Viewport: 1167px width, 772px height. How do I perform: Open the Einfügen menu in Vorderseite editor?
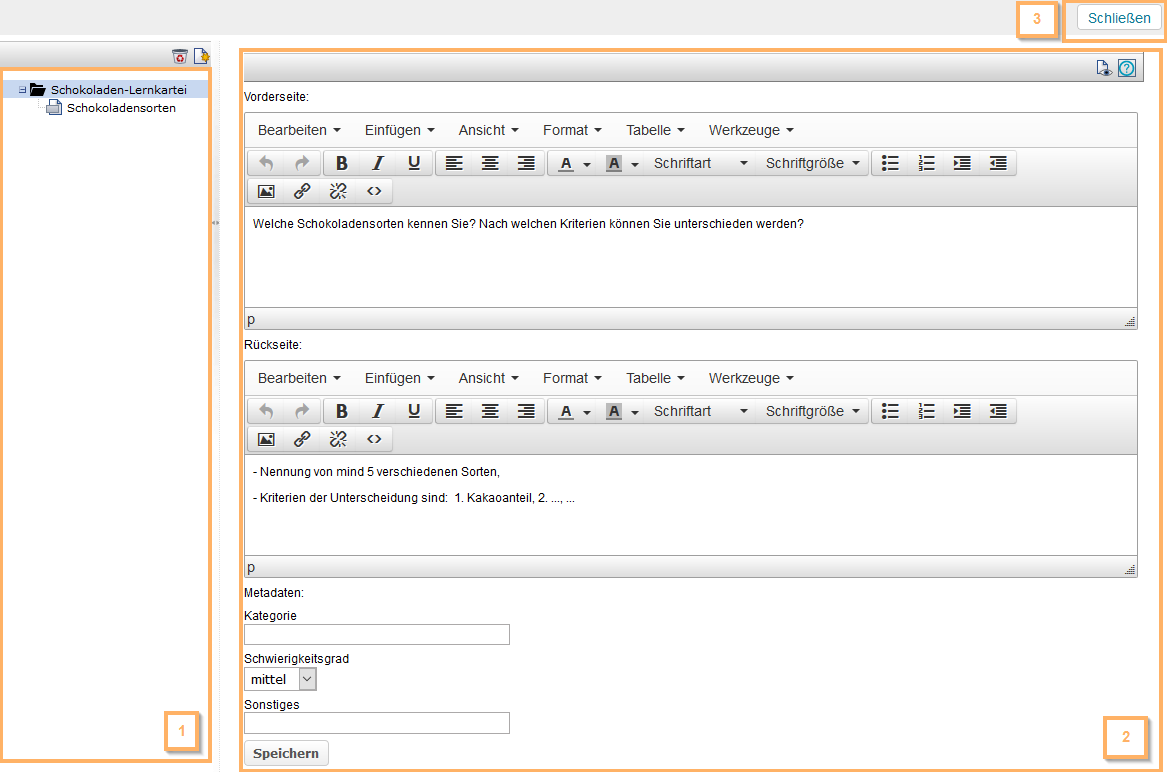399,130
